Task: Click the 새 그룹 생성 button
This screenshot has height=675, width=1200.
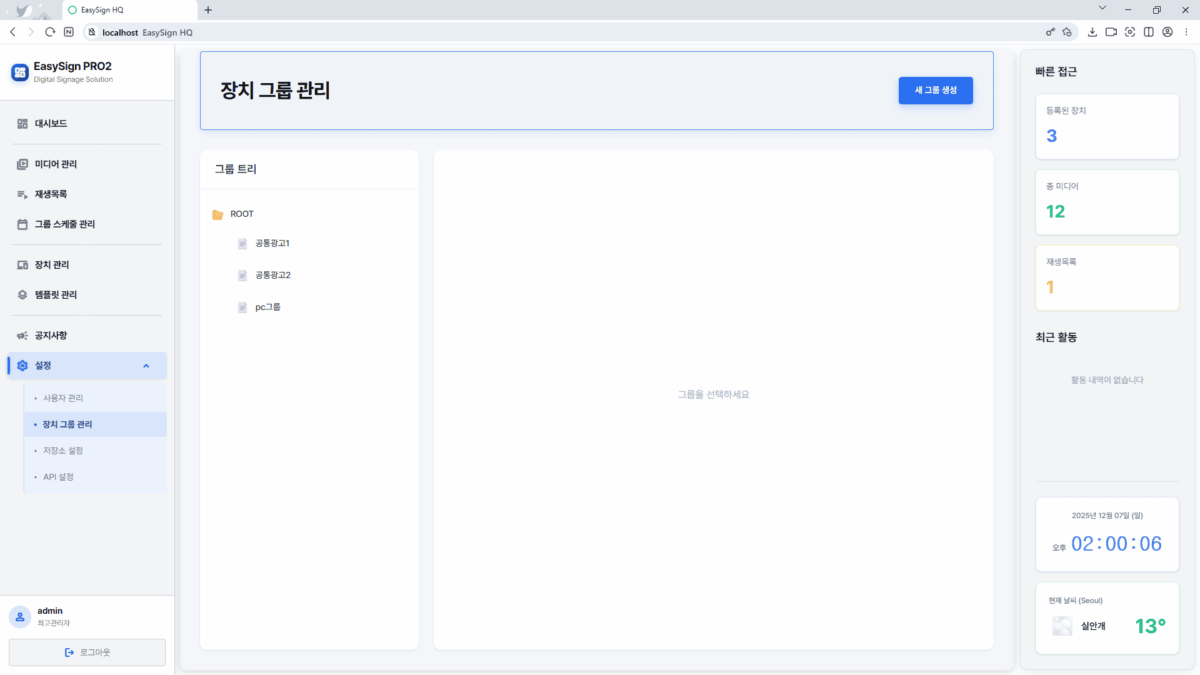Action: tap(935, 90)
